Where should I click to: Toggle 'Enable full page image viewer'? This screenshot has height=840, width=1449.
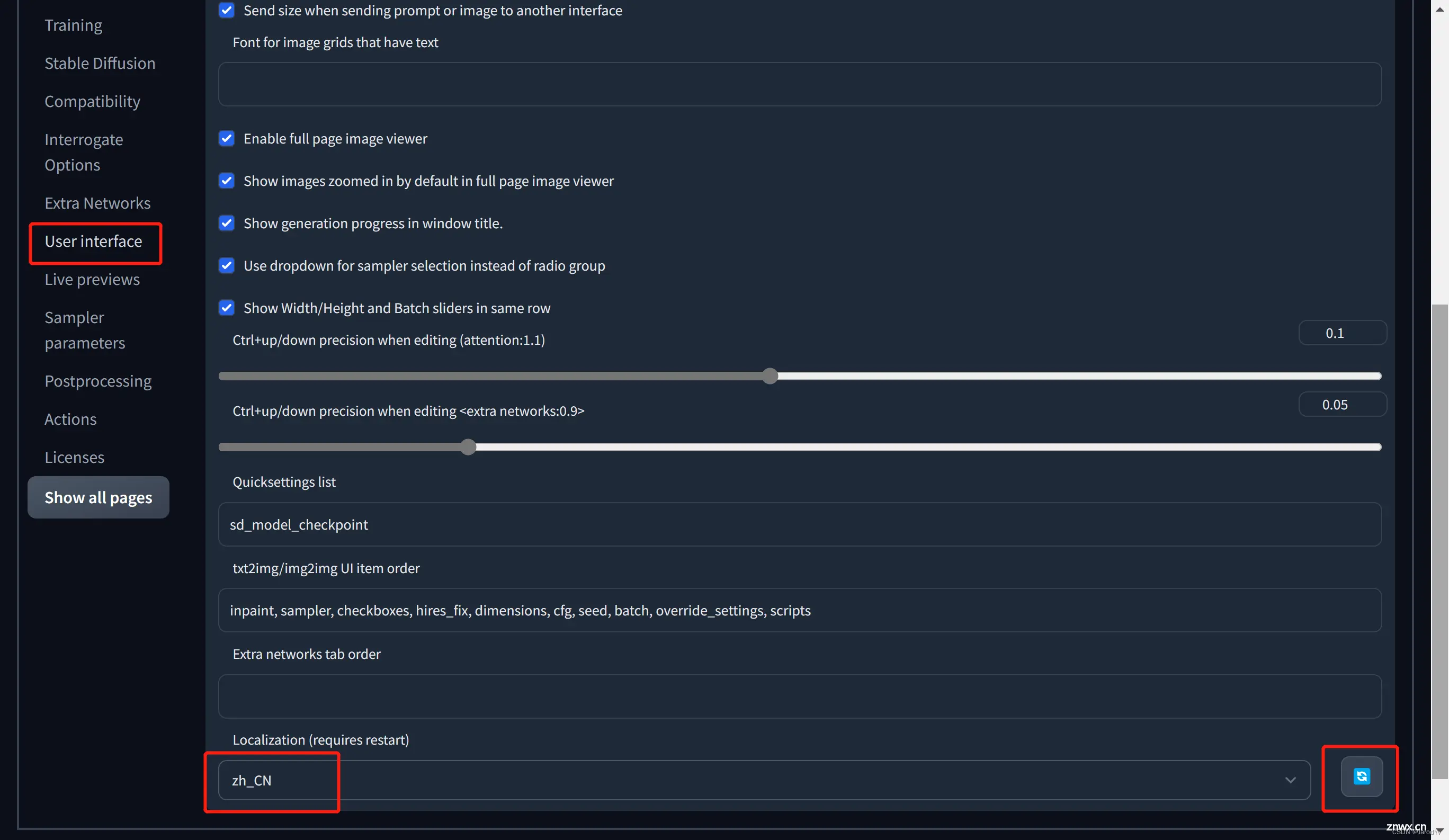click(x=226, y=137)
